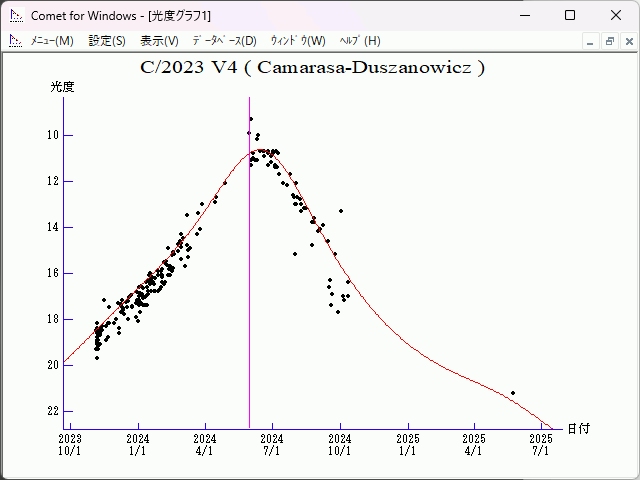Restore down the inner graph child window
The image size is (640, 480).
(609, 41)
